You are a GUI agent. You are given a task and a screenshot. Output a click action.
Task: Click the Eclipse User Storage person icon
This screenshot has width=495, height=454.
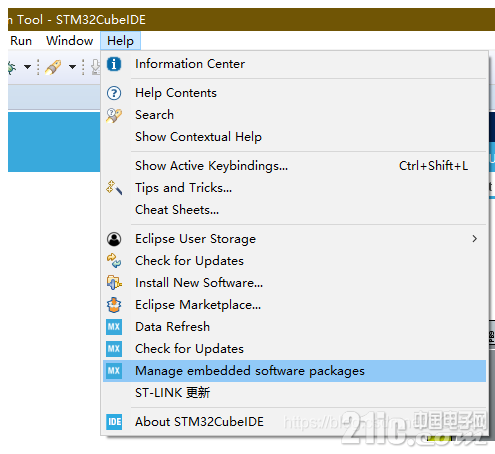click(x=114, y=239)
